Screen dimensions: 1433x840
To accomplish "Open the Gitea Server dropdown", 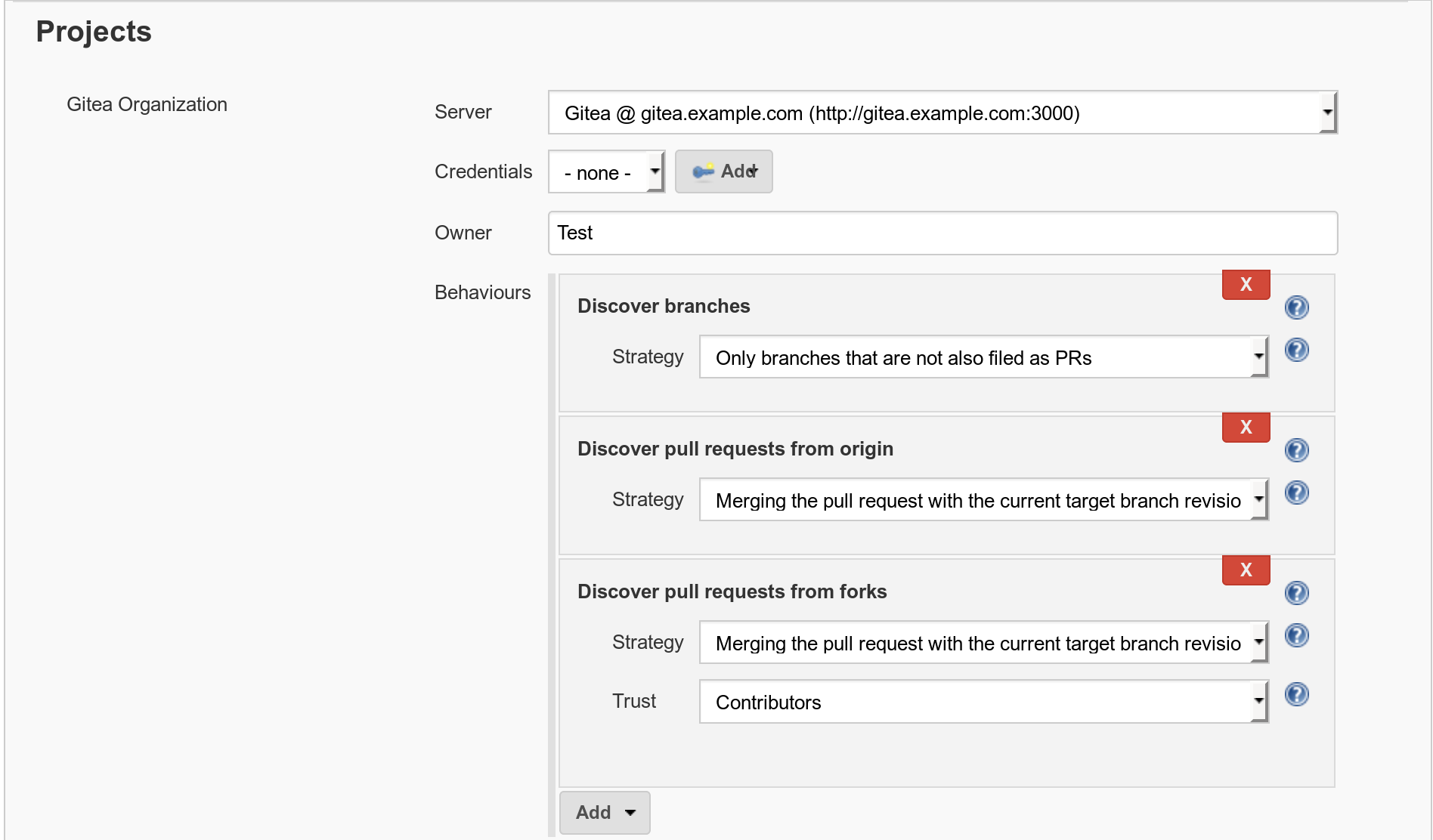I will click(x=942, y=113).
